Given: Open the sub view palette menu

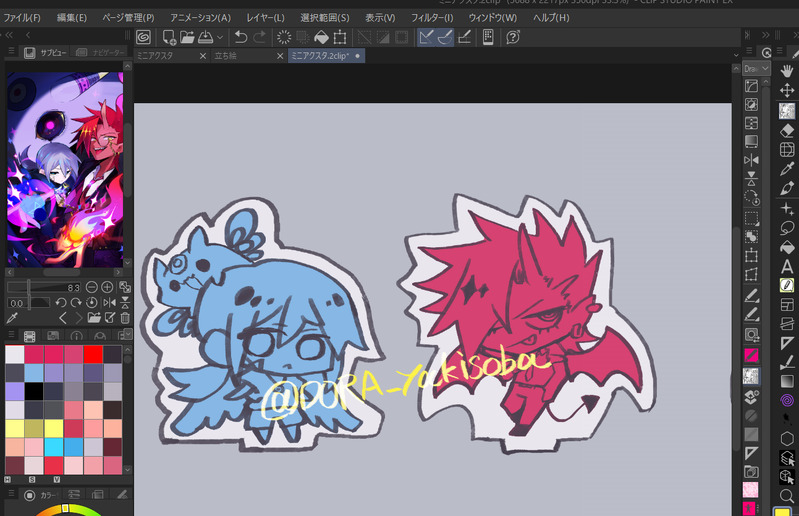Looking at the screenshot, I should tap(11, 51).
